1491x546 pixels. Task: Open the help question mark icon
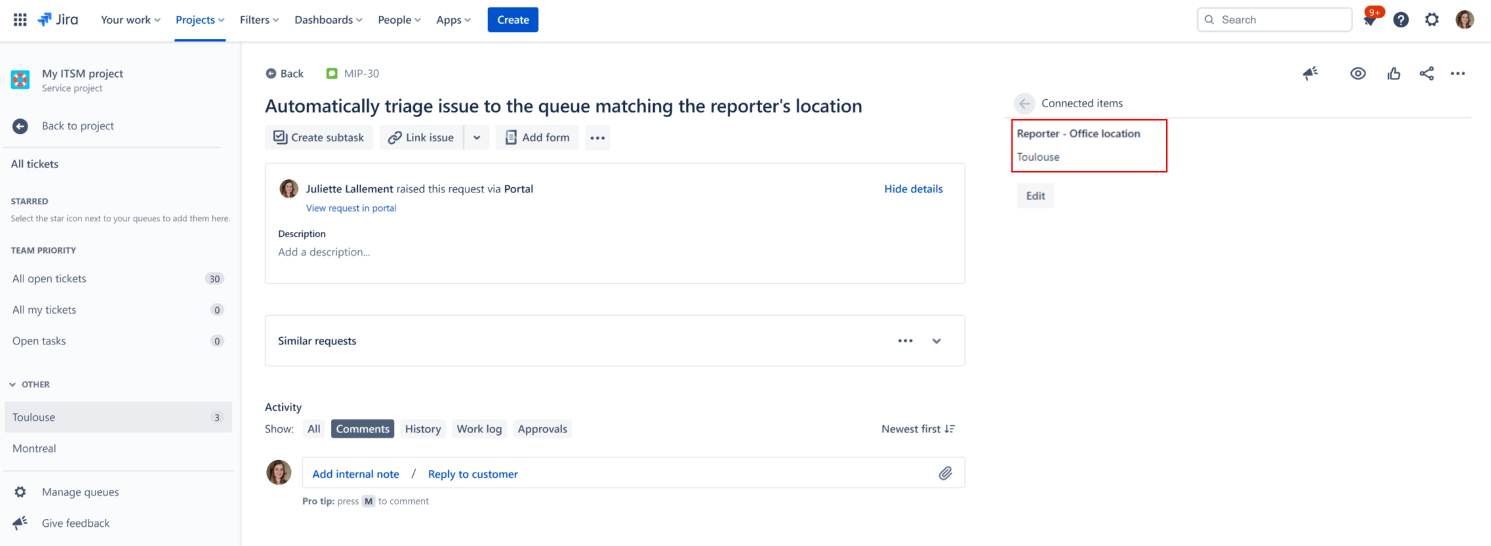coord(1401,20)
